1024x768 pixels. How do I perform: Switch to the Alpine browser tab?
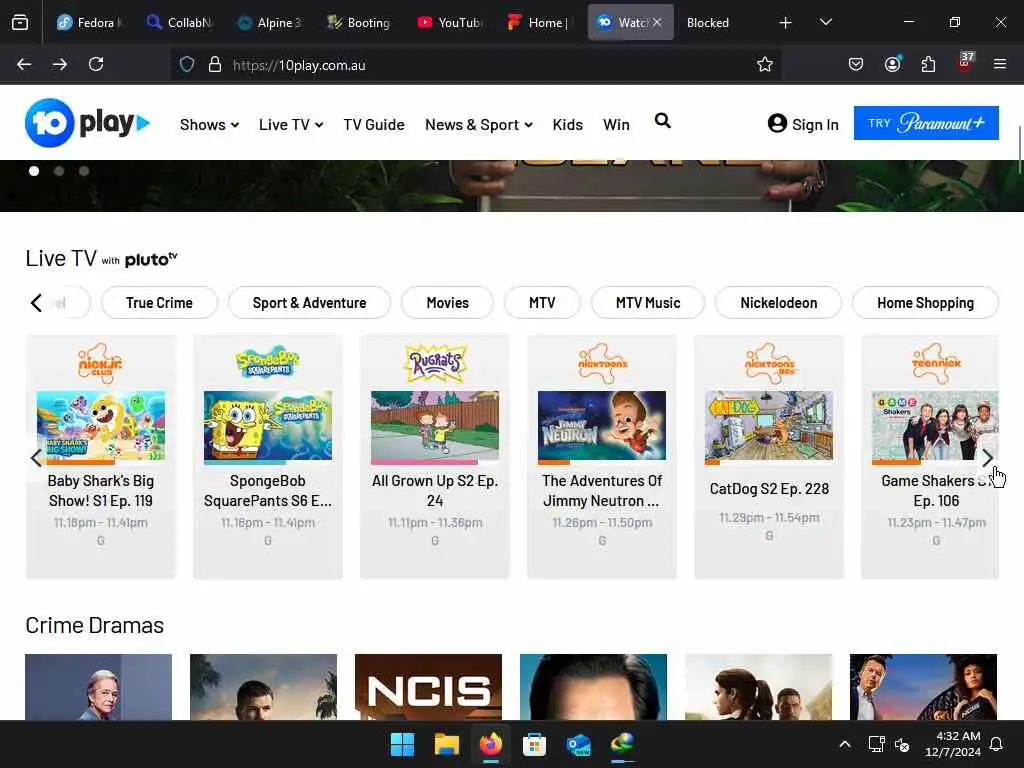[269, 23]
